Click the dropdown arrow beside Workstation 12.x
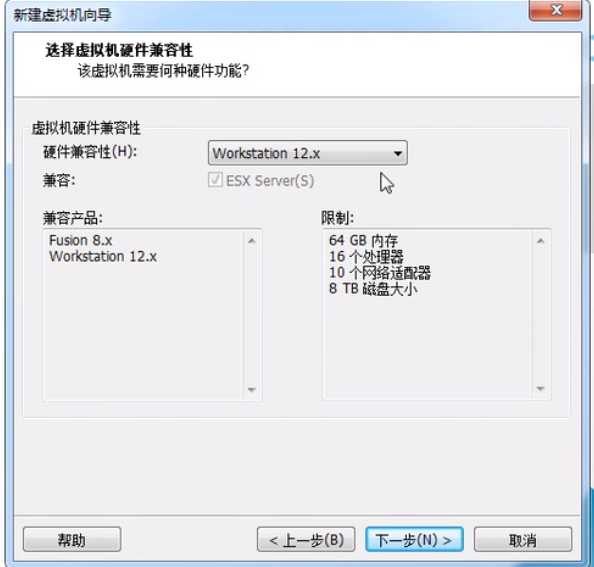 (397, 153)
